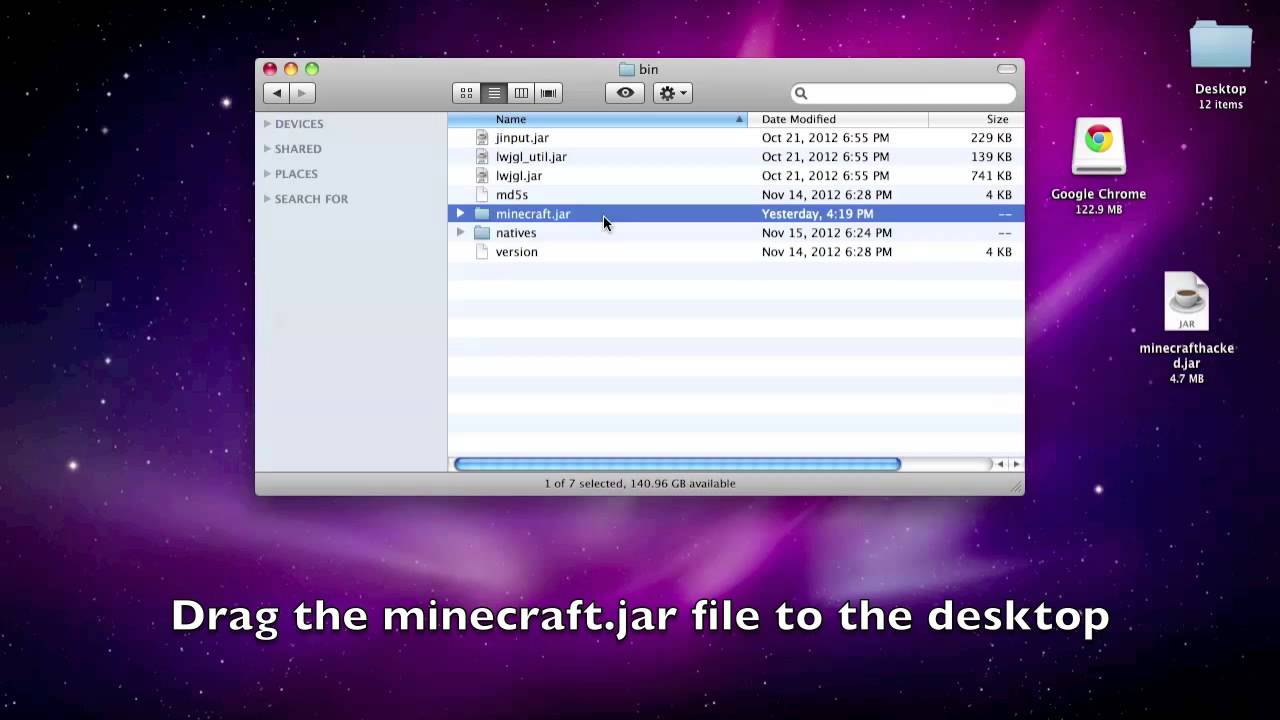Switch Finder to list view
Screen dimensions: 1280x720
coord(494,93)
